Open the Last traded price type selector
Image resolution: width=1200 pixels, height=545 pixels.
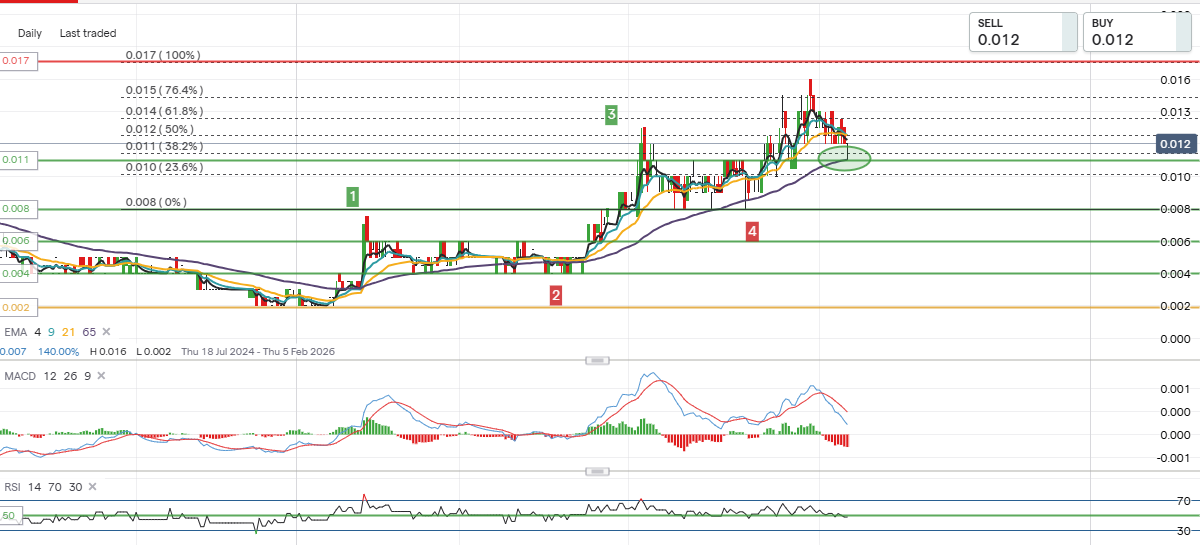click(88, 33)
